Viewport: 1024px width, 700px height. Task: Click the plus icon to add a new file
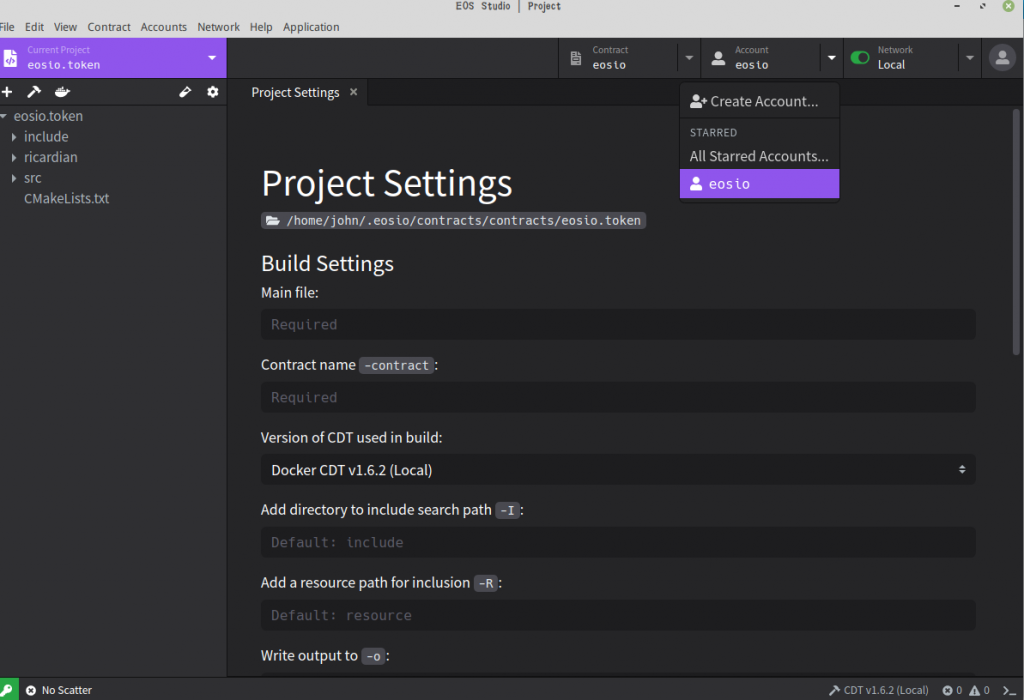7,92
